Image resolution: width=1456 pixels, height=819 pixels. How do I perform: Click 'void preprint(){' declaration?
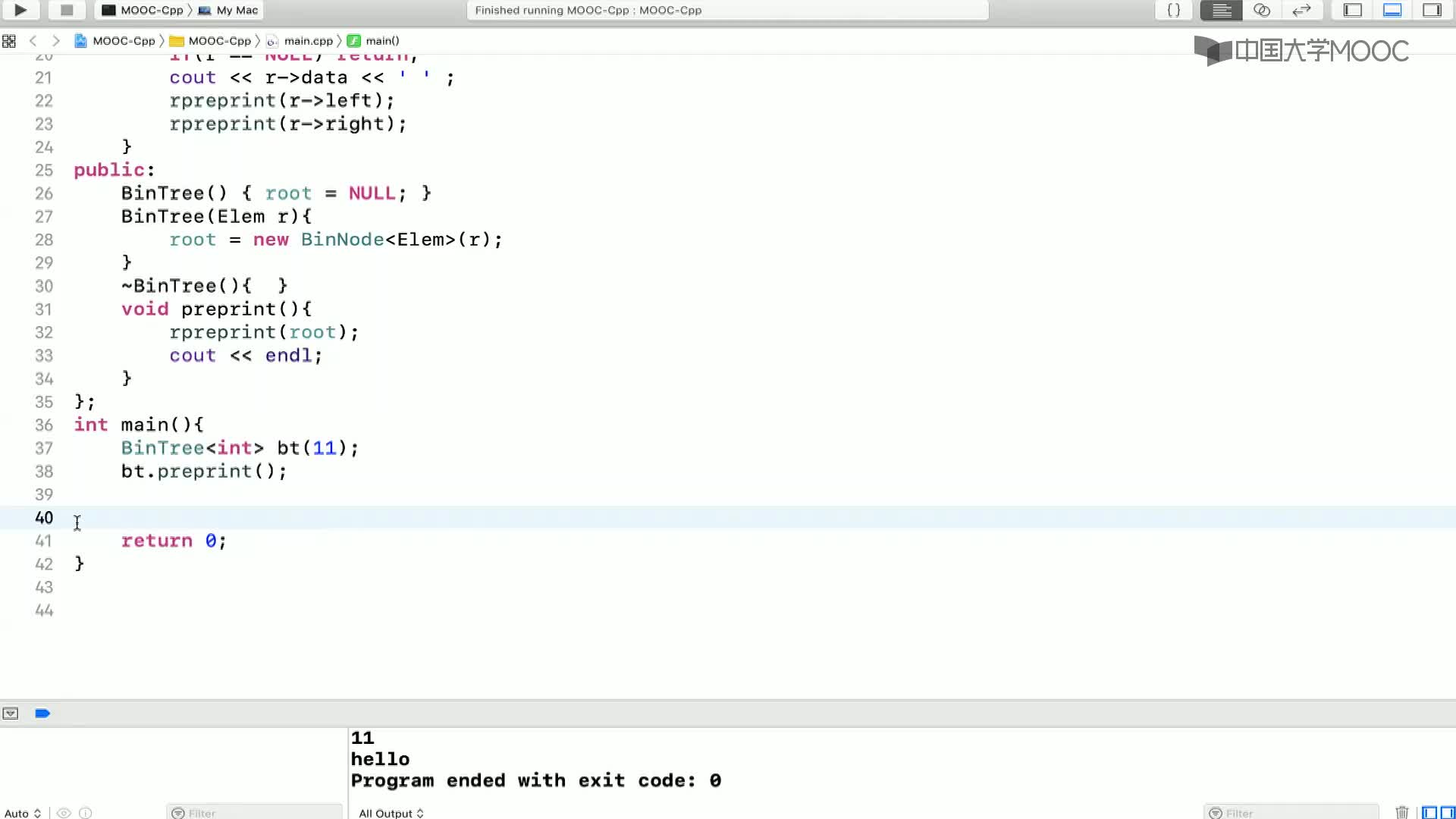pyautogui.click(x=216, y=309)
